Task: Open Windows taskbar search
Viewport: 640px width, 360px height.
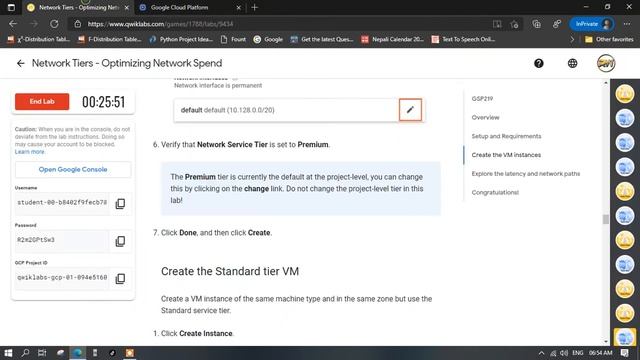Action: (x=25, y=353)
